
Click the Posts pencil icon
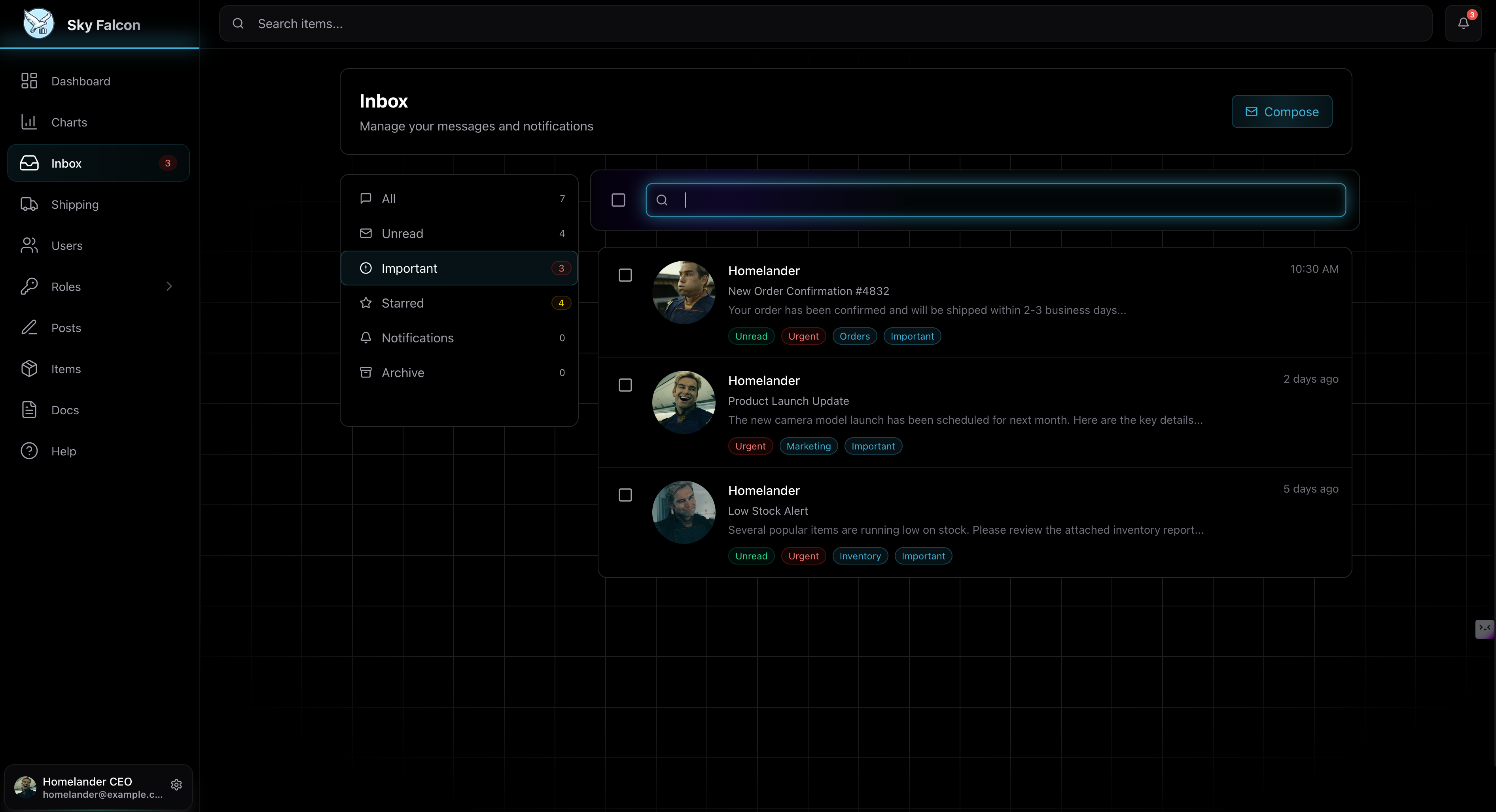pos(29,328)
